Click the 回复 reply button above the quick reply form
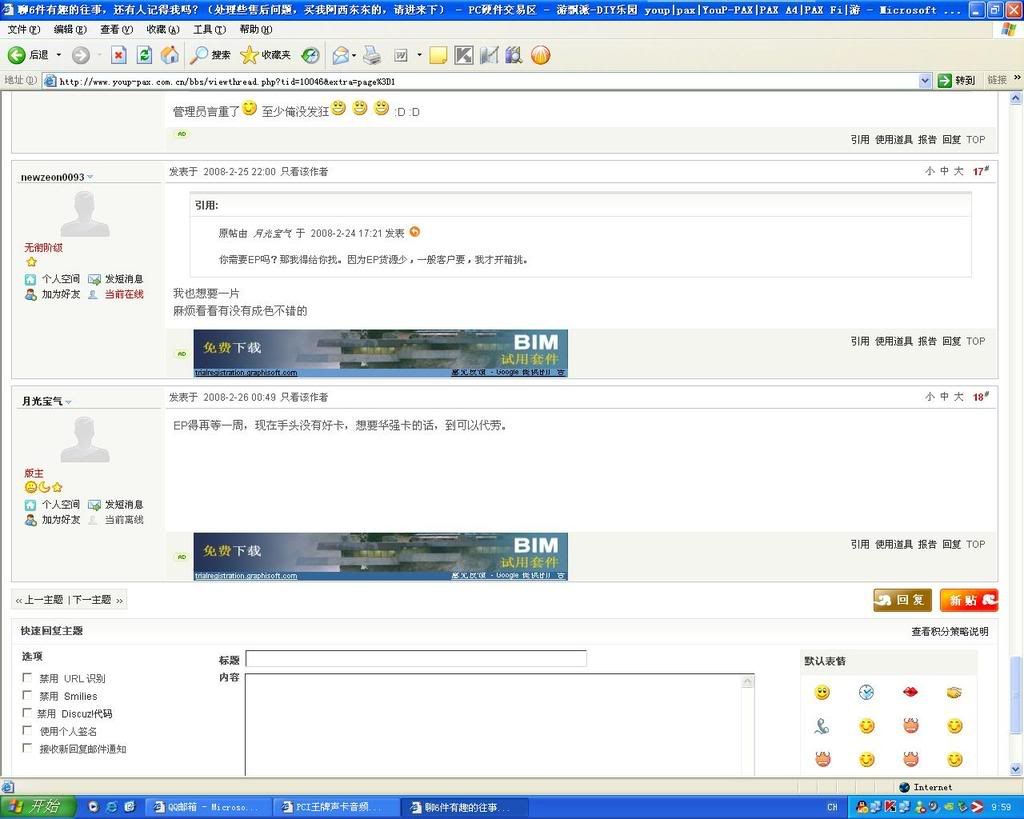The height and width of the screenshot is (819, 1024). (x=902, y=600)
